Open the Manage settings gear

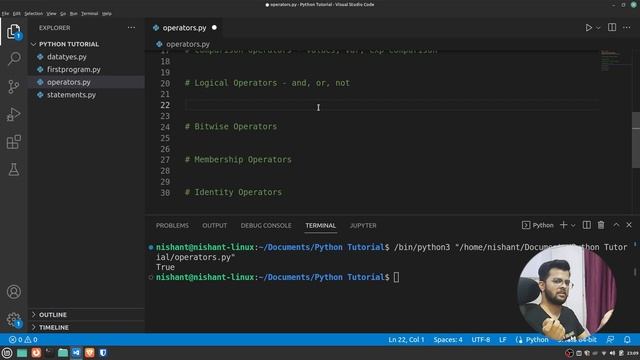13,319
